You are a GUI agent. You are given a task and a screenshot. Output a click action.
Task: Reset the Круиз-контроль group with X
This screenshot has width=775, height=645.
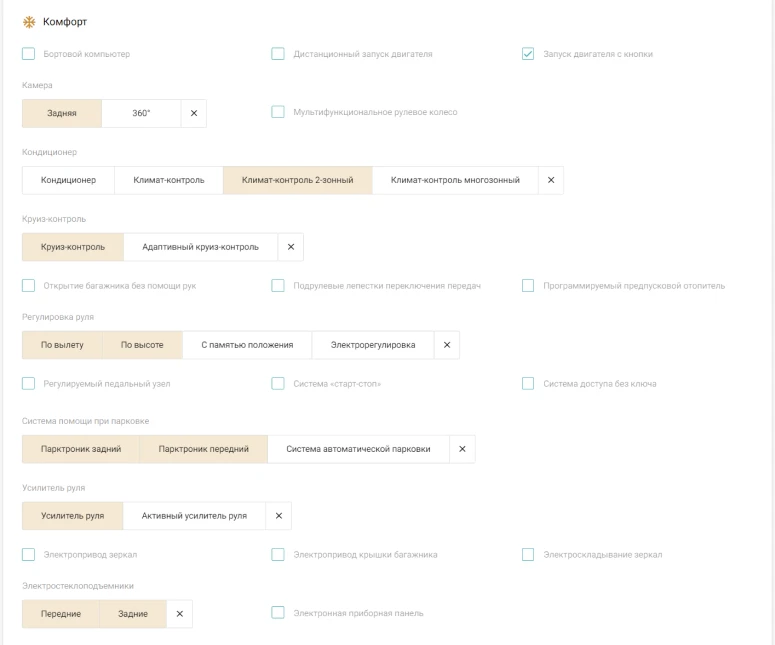tap(291, 247)
